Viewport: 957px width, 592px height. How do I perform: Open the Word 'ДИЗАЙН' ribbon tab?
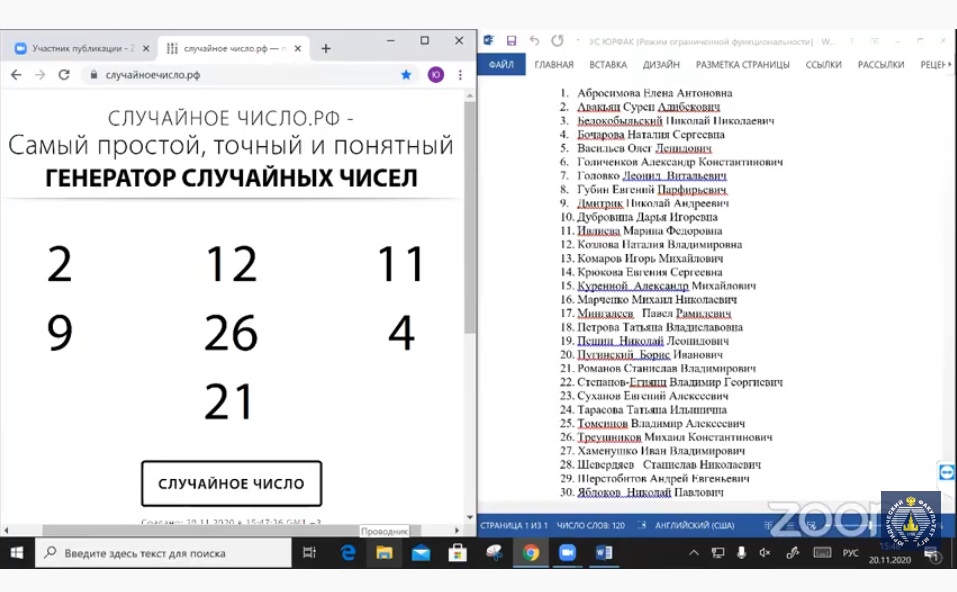(661, 65)
